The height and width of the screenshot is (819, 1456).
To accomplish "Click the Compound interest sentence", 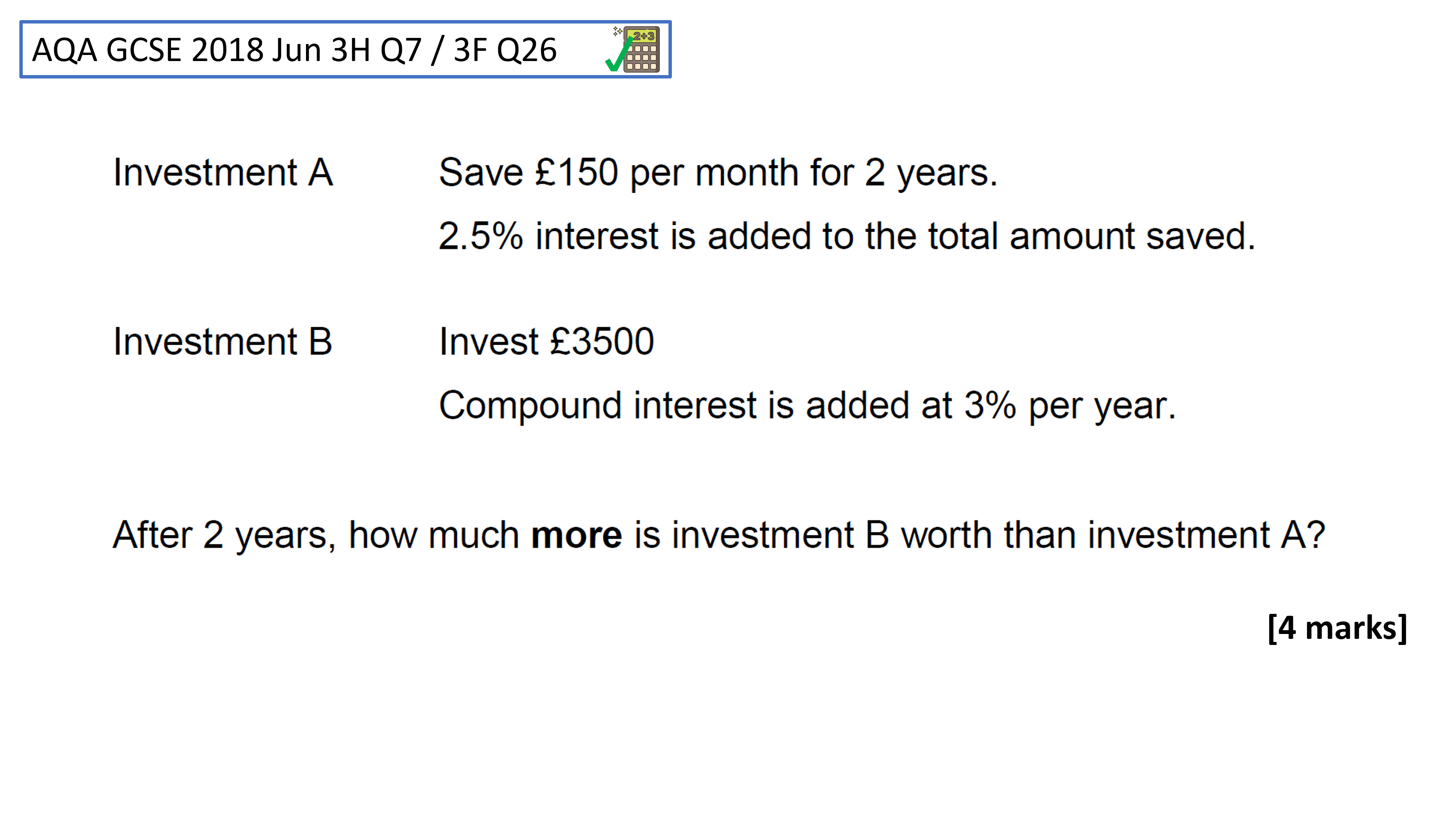I will tap(807, 406).
